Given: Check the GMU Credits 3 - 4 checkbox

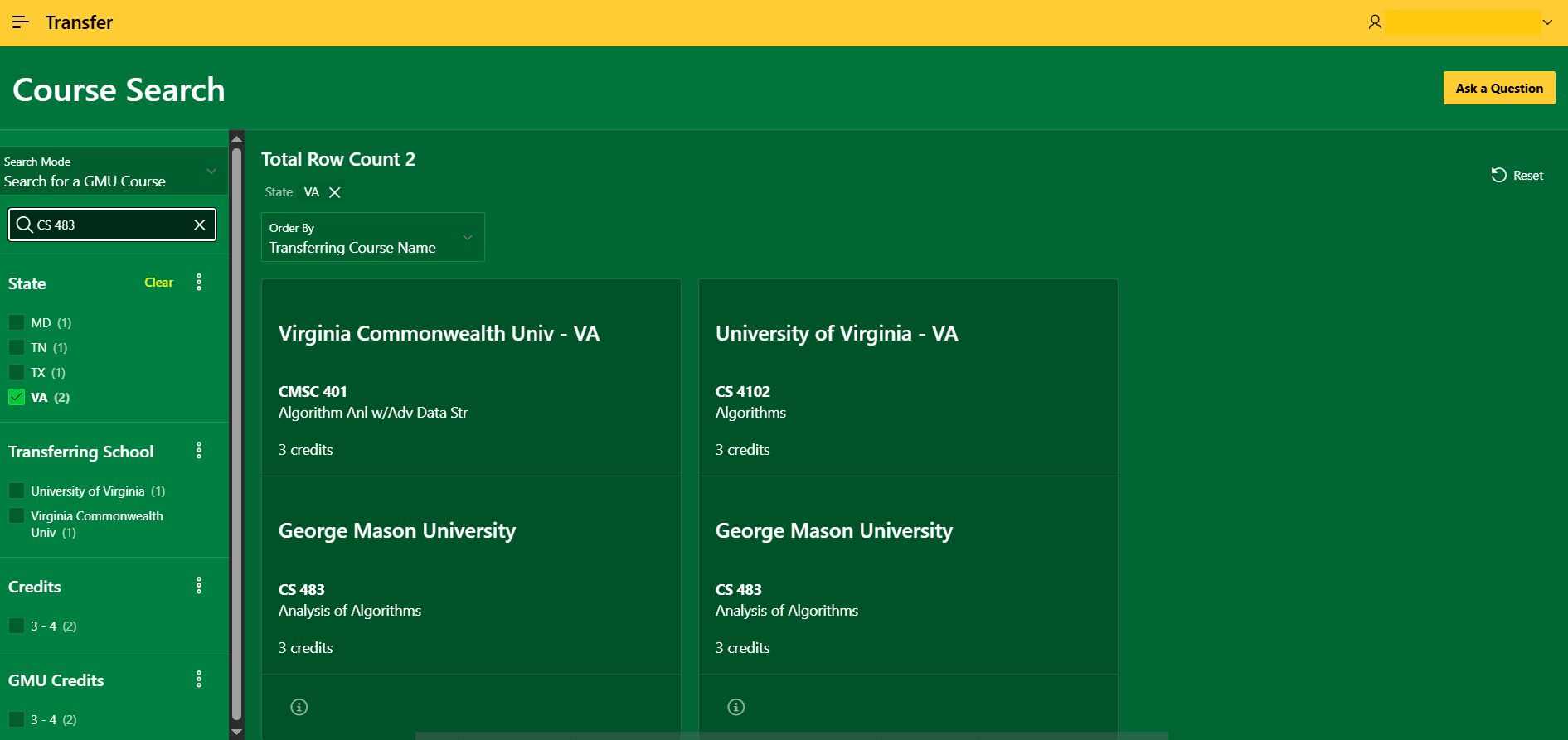Looking at the screenshot, I should (17, 719).
